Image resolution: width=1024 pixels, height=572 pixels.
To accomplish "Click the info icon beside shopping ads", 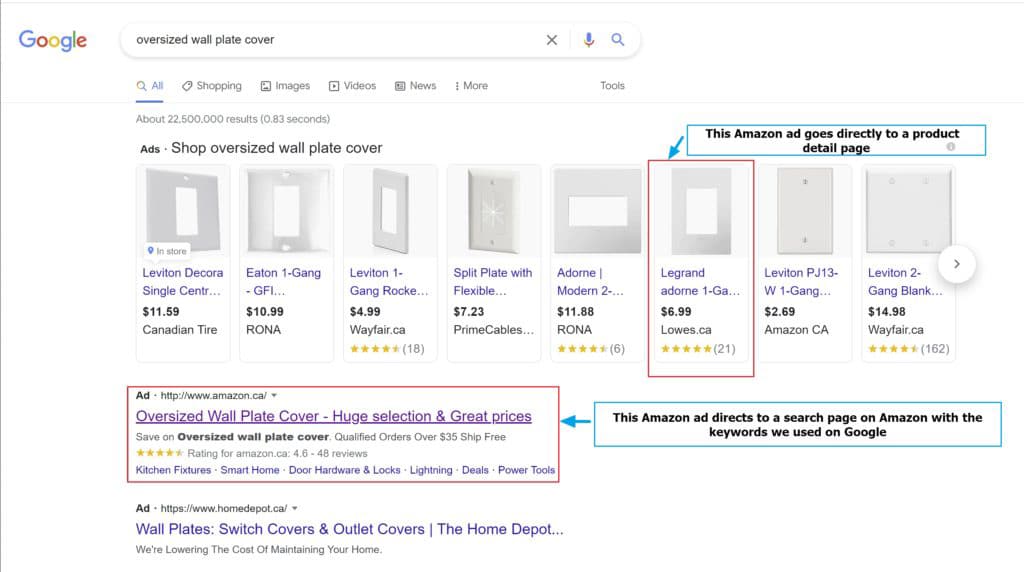I will point(951,147).
